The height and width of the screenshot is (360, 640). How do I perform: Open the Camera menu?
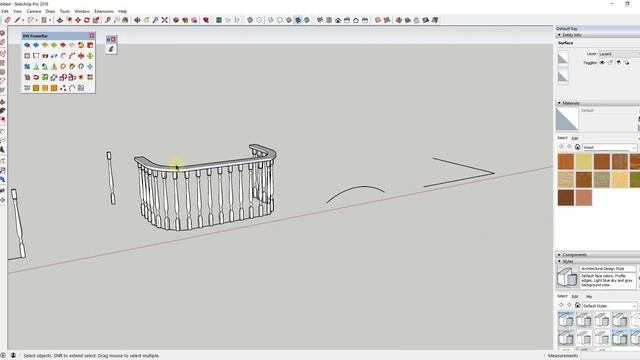click(34, 11)
